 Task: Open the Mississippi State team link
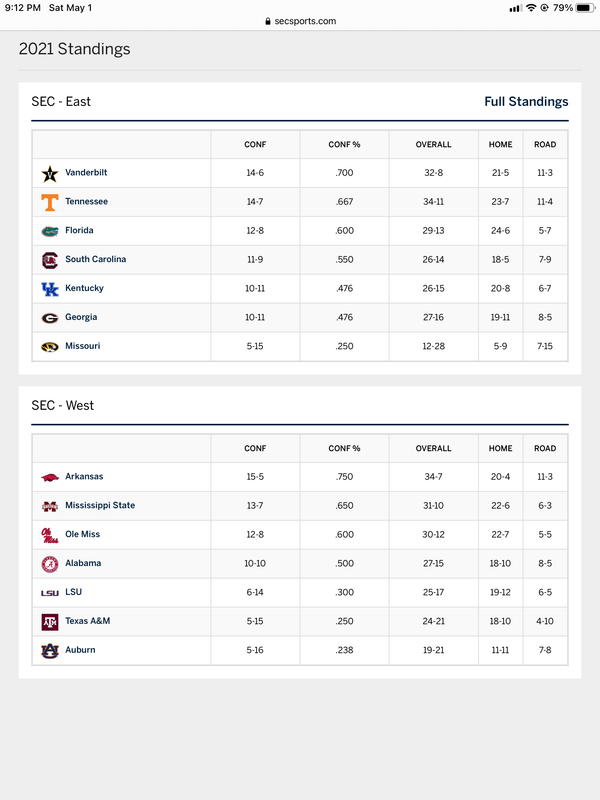tap(100, 506)
